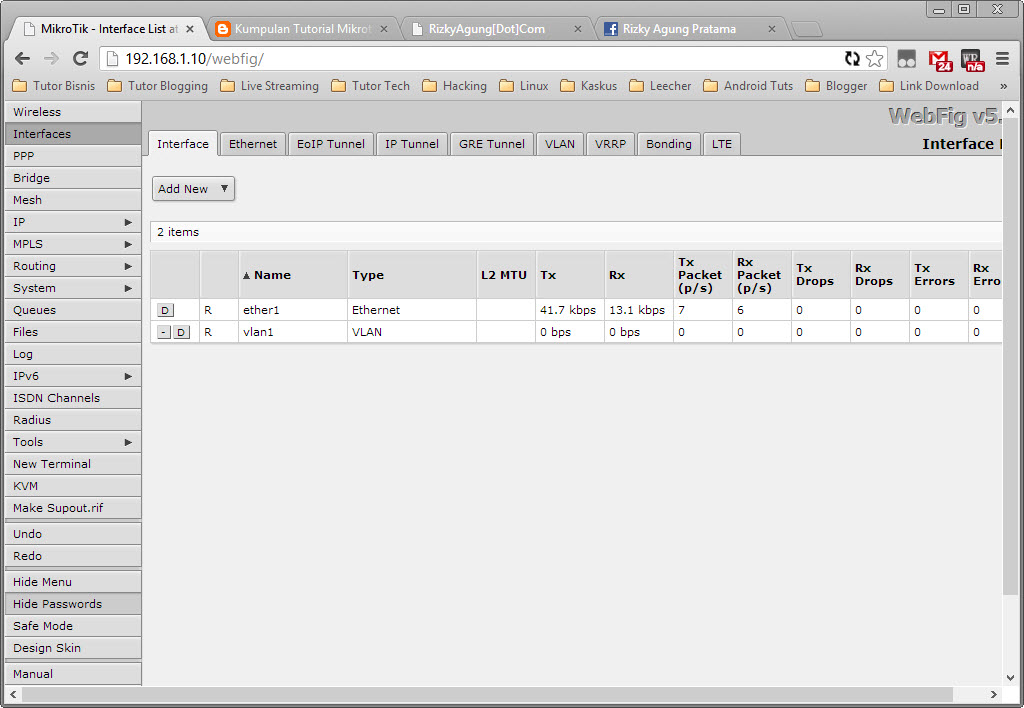Close the MikroTik Interface List tab
1024x708 pixels.
tap(190, 29)
